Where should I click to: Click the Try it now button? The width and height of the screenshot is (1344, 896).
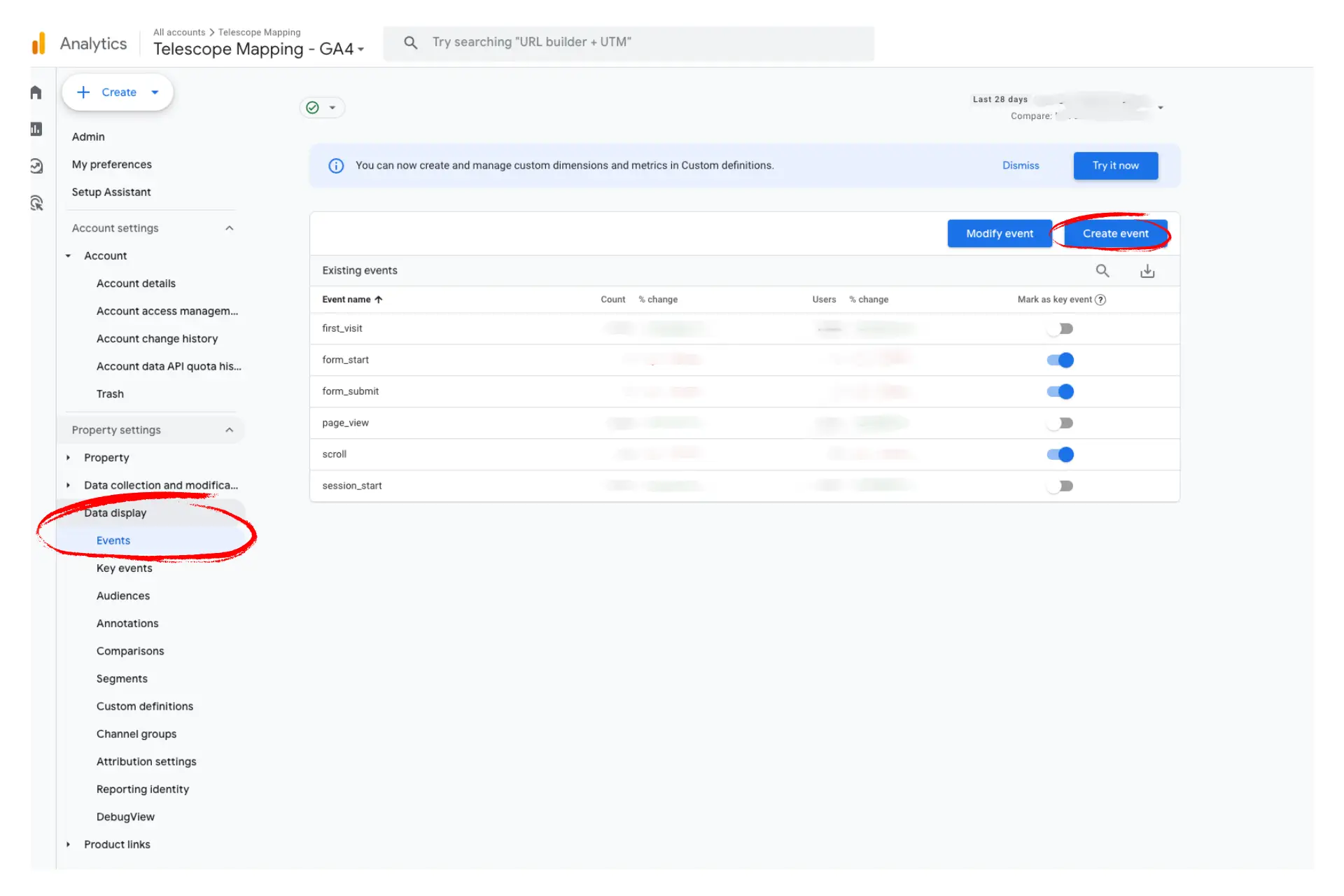click(x=1116, y=166)
